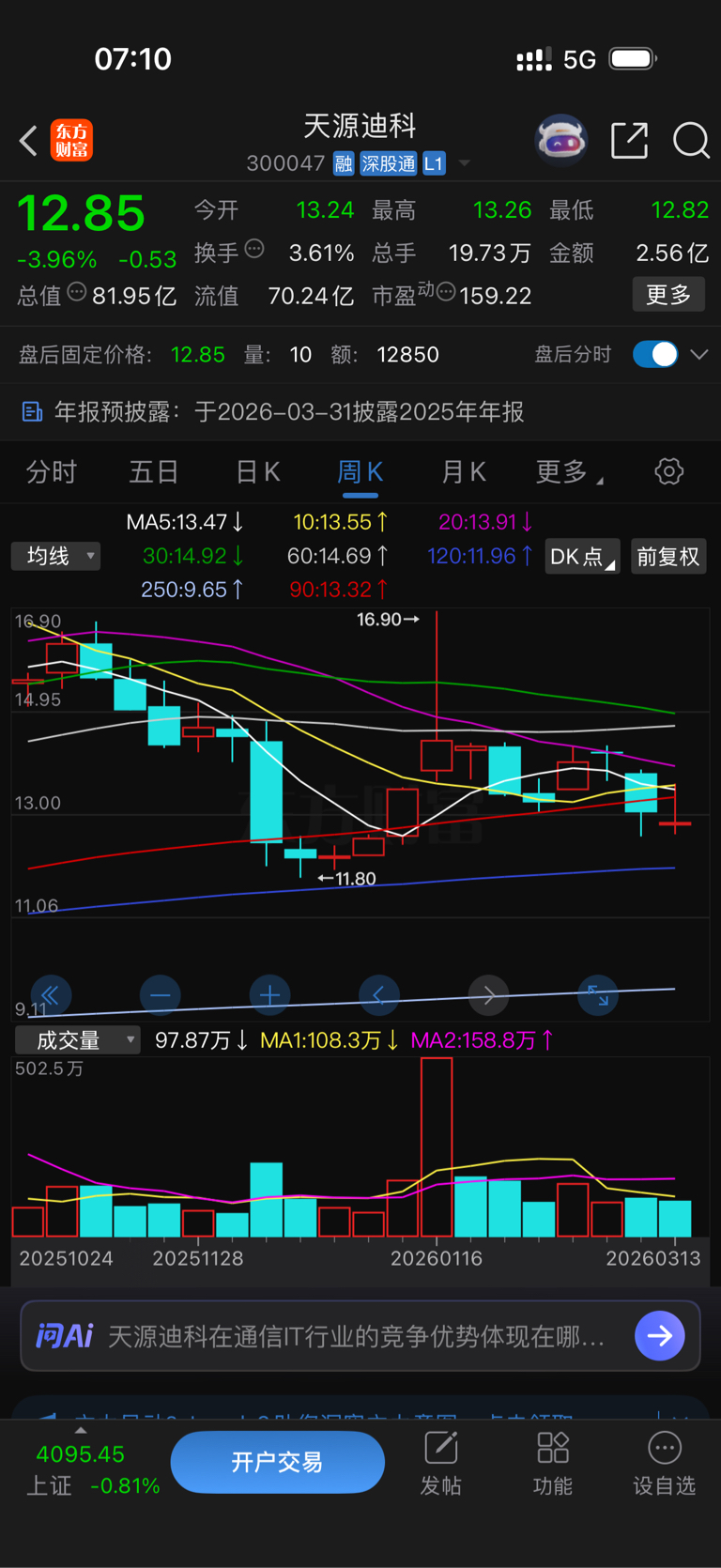The height and width of the screenshot is (1568, 721).
Task: Open the robot assistant avatar
Action: click(x=560, y=140)
